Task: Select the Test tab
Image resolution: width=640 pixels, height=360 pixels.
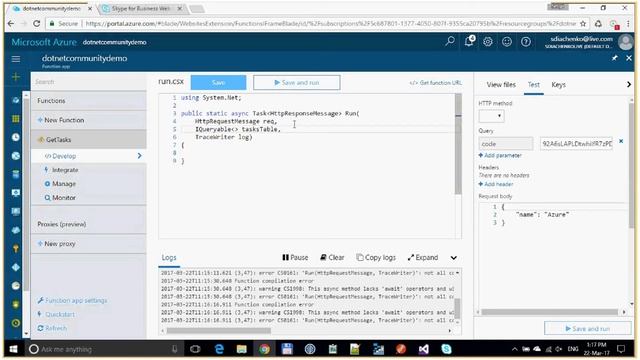Action: (x=533, y=85)
